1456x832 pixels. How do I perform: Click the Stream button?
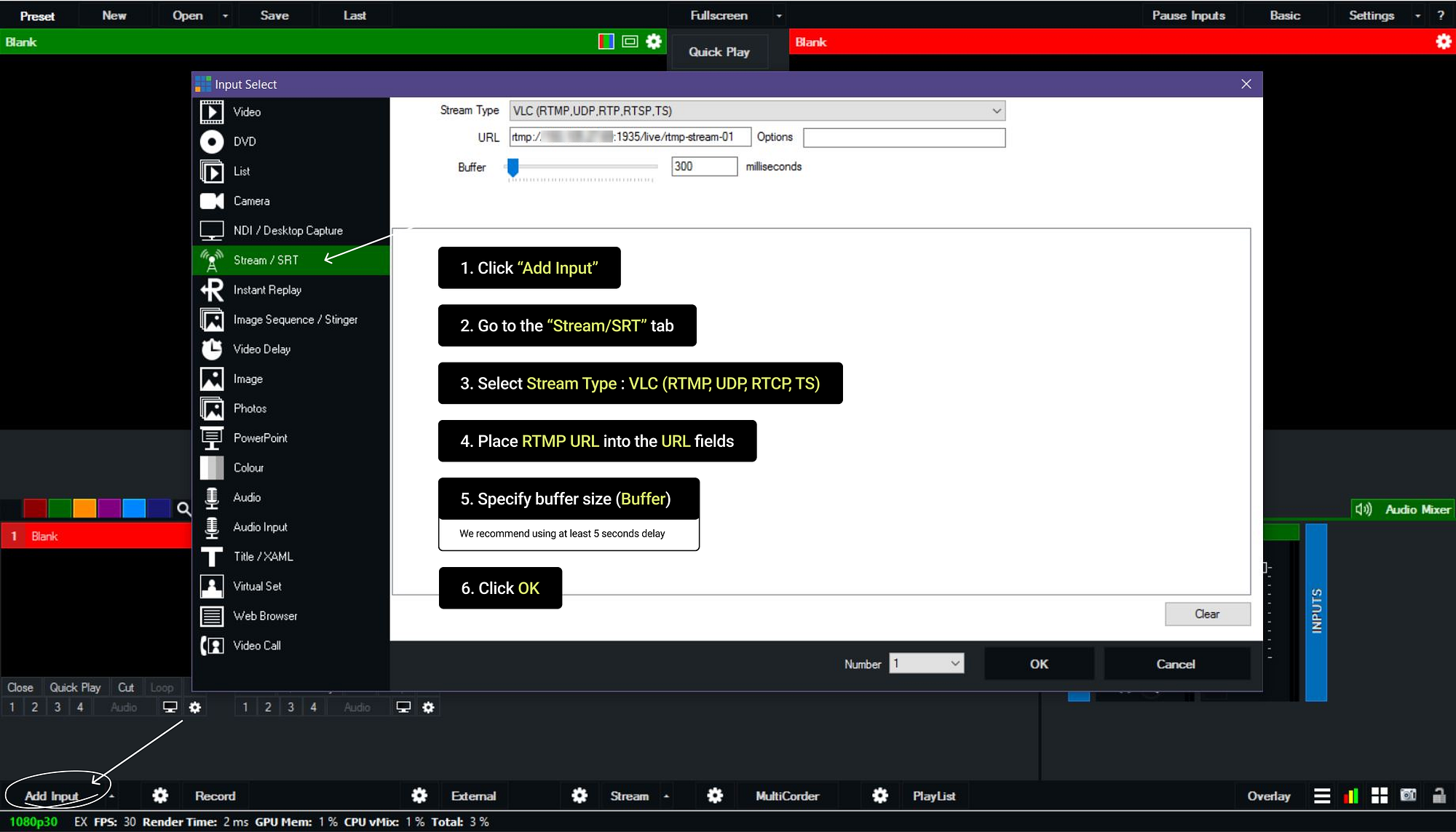(629, 796)
